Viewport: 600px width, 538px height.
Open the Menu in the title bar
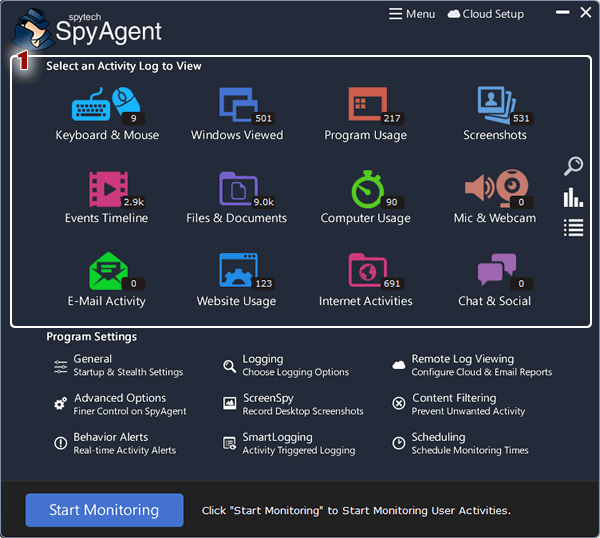click(412, 14)
